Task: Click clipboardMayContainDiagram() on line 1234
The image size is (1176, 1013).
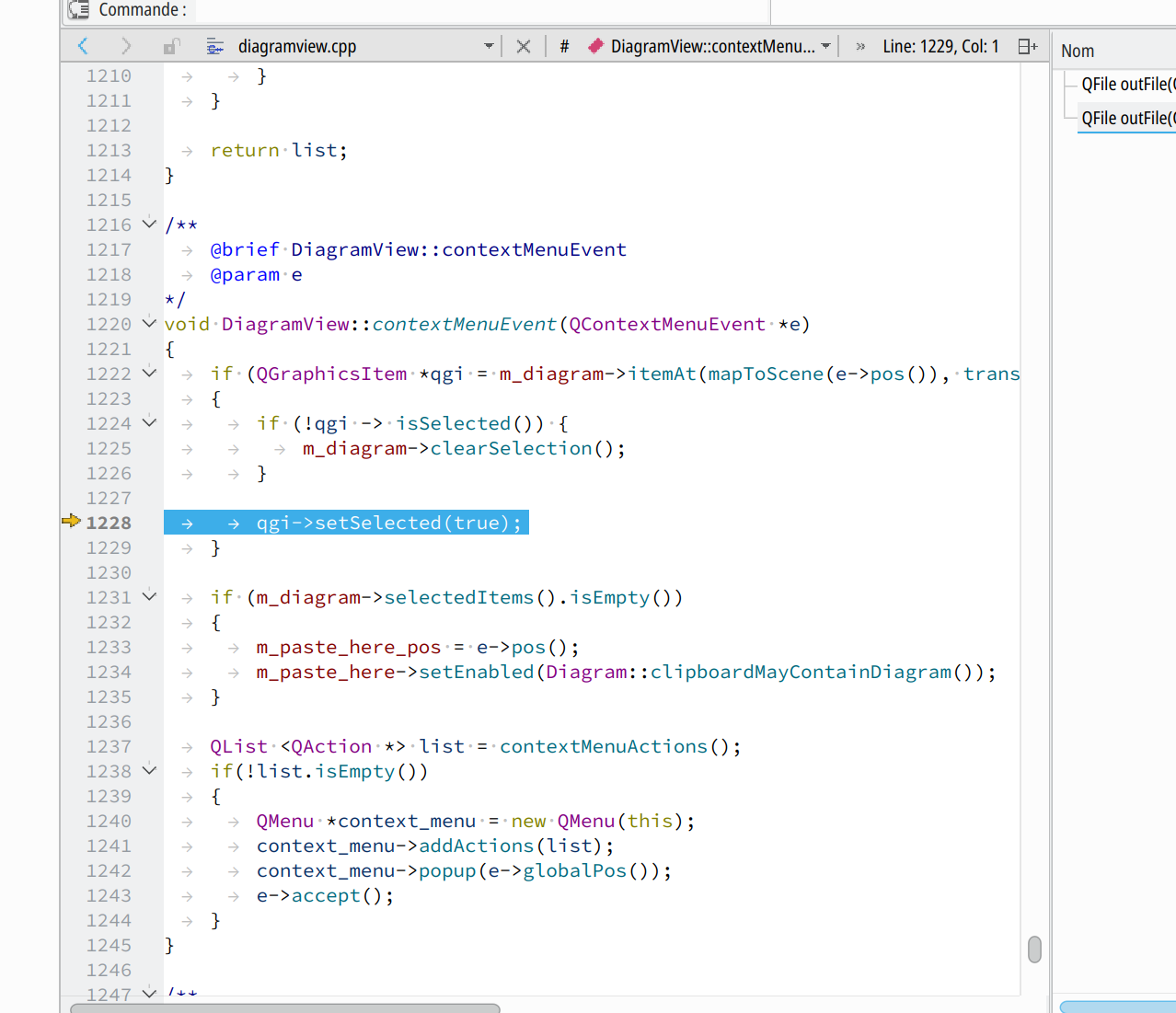Action: click(817, 672)
